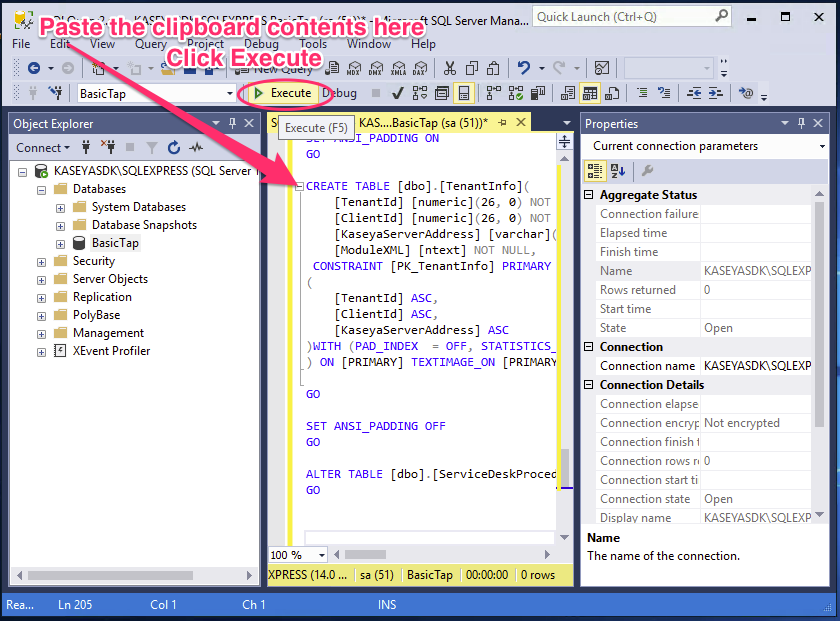Open the Query menu
Image resolution: width=840 pixels, height=621 pixels.
click(x=151, y=44)
